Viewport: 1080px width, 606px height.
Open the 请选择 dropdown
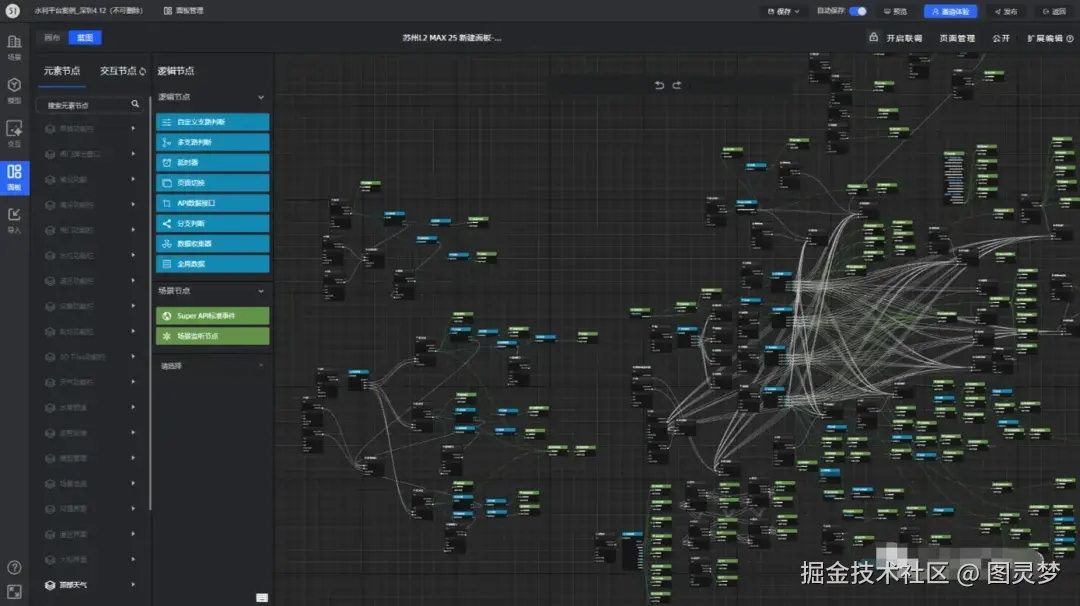pos(212,366)
